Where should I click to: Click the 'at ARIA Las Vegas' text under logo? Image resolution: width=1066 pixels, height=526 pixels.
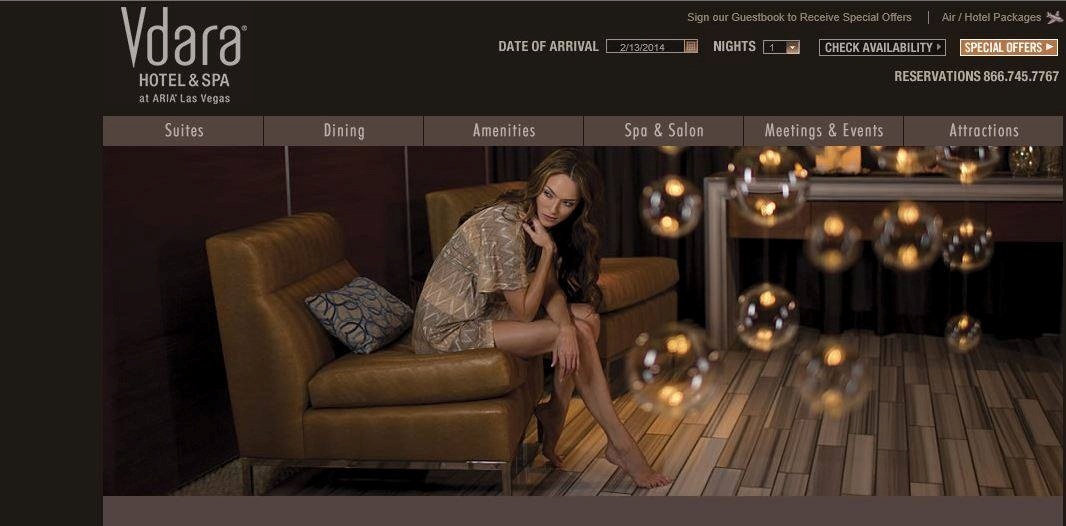point(184,99)
